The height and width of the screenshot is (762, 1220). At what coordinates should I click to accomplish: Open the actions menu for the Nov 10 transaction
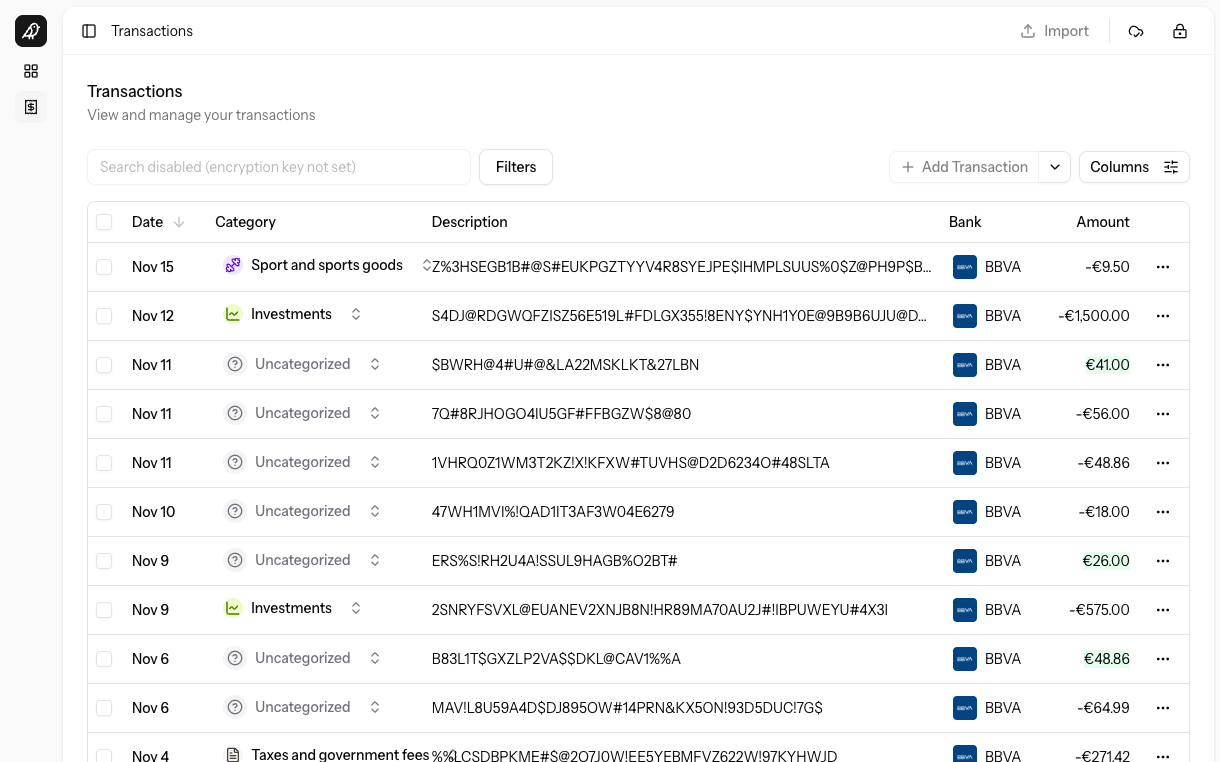(x=1163, y=512)
